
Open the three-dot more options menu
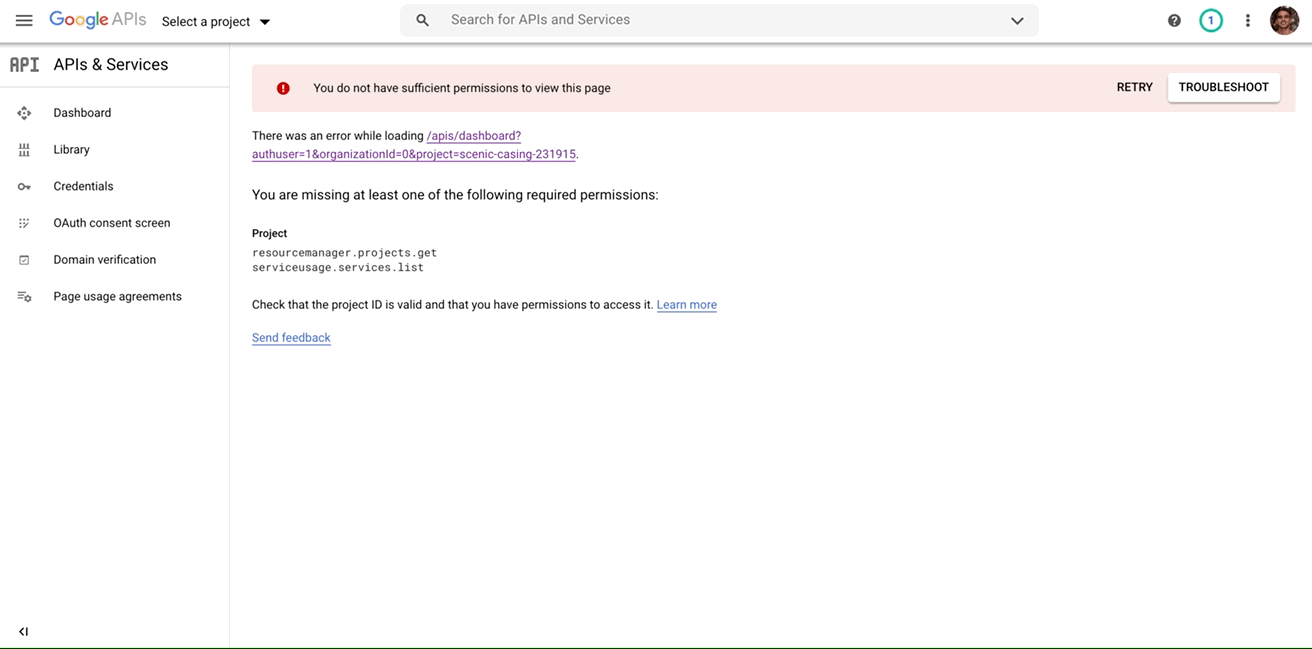pos(1247,20)
